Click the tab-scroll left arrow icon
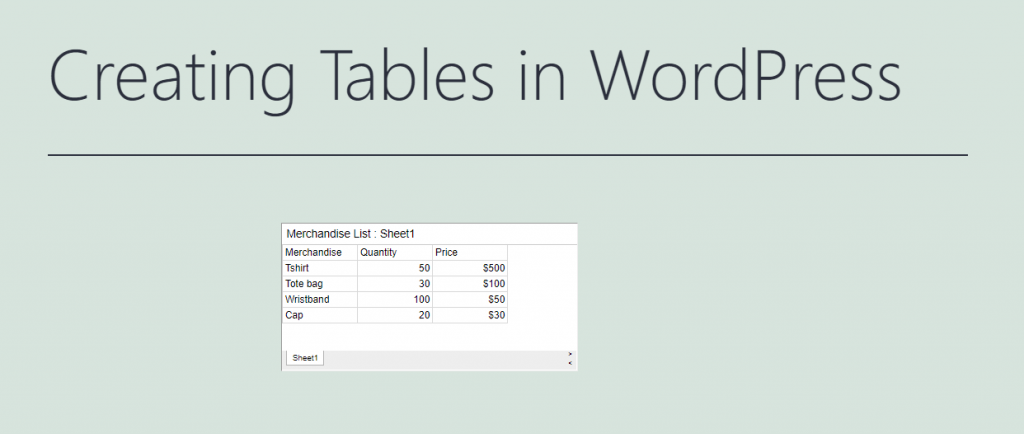Viewport: 1024px width, 434px height. tap(570, 363)
